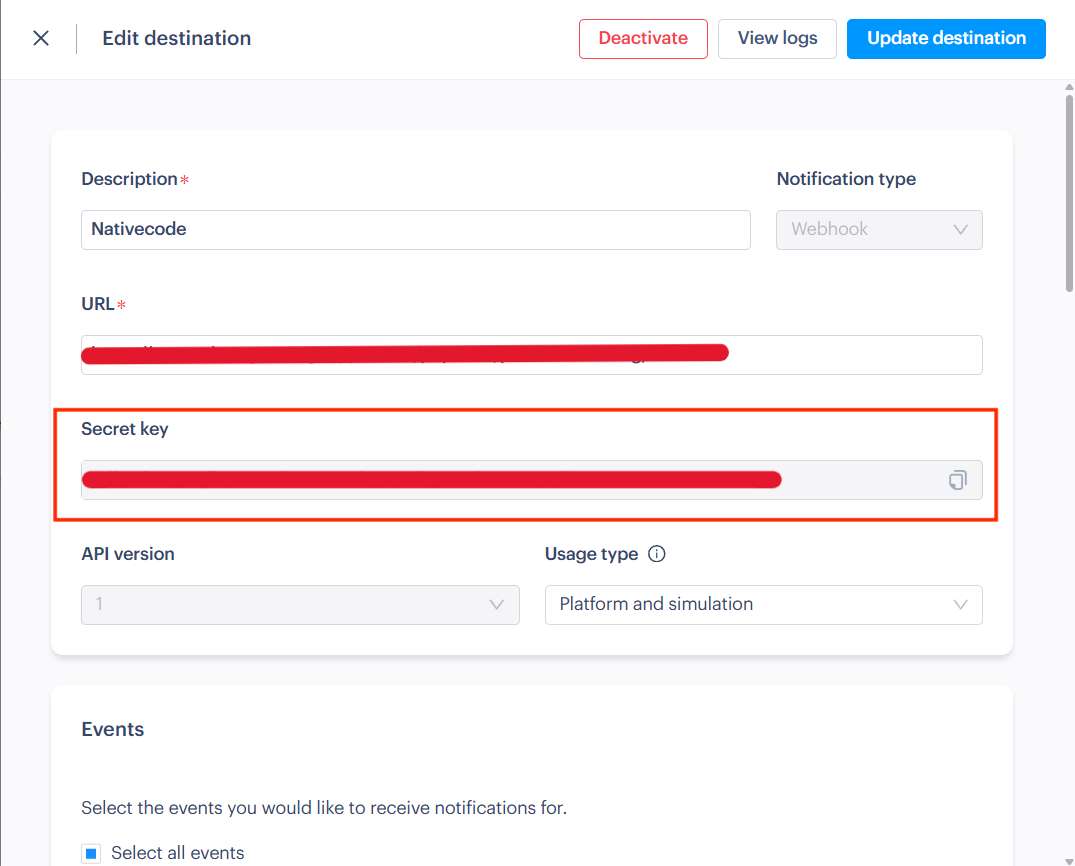1075x866 pixels.
Task: Copy the Secret key value
Action: click(957, 479)
